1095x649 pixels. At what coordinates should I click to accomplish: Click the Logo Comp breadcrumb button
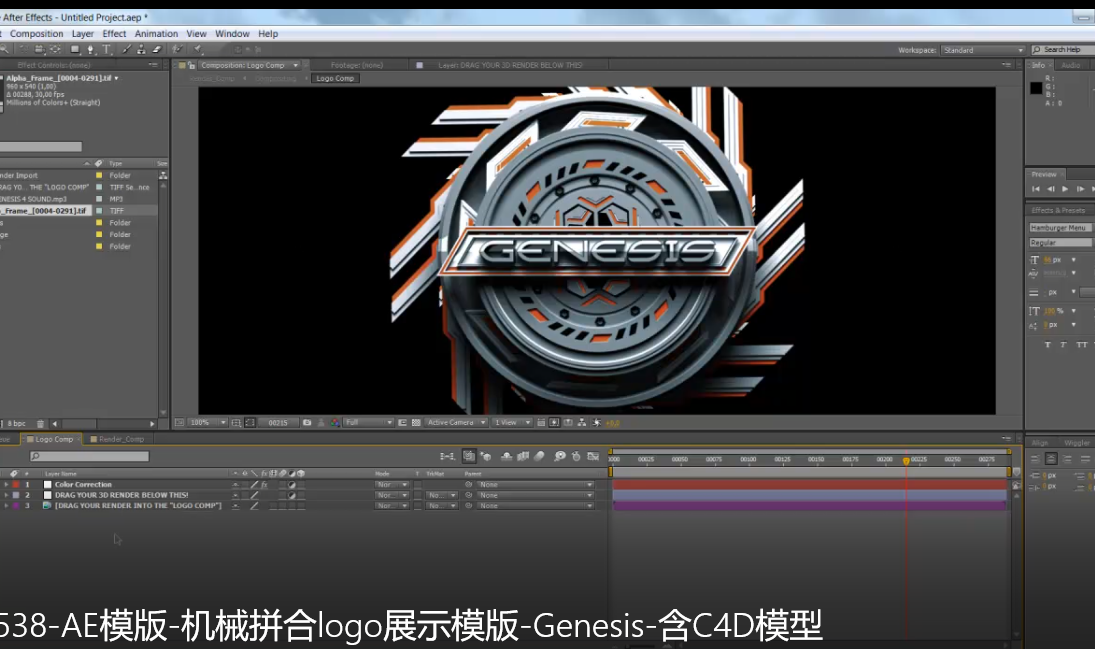tap(334, 78)
